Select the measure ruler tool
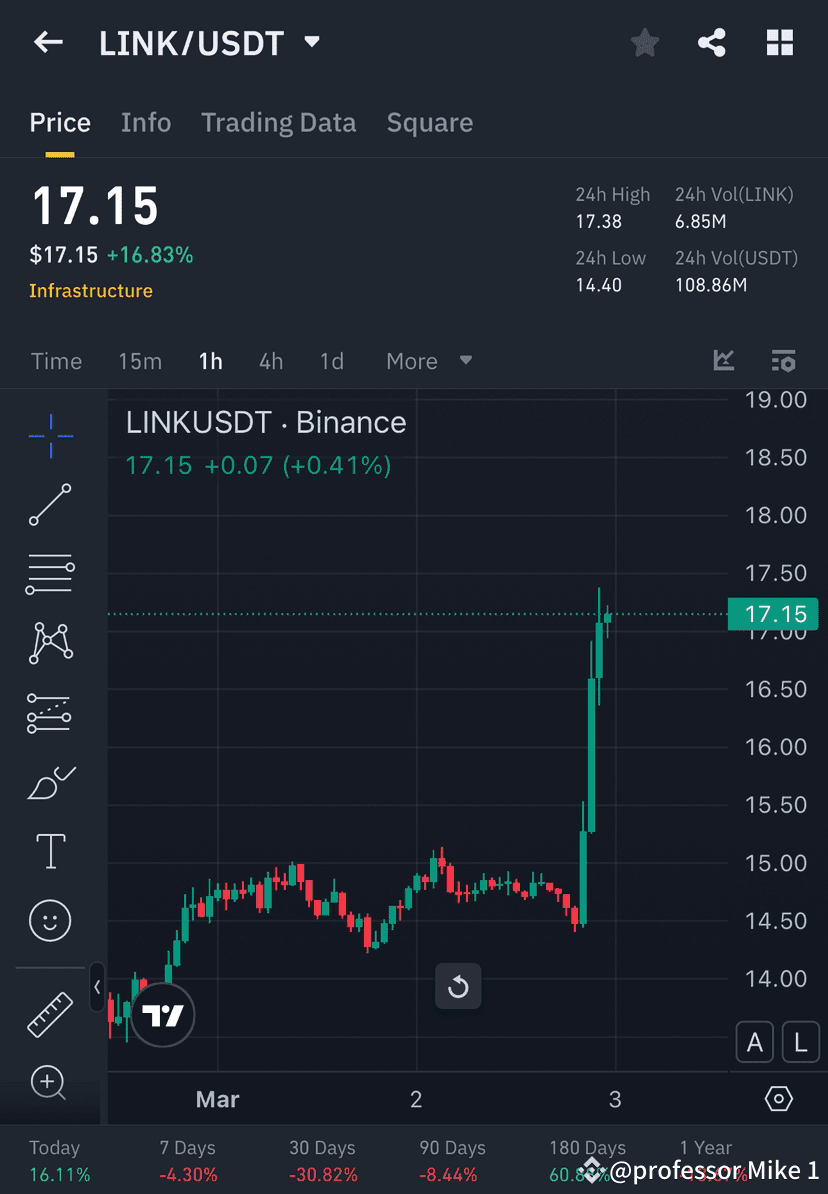Screen dimensions: 828x1194 pos(50,1013)
